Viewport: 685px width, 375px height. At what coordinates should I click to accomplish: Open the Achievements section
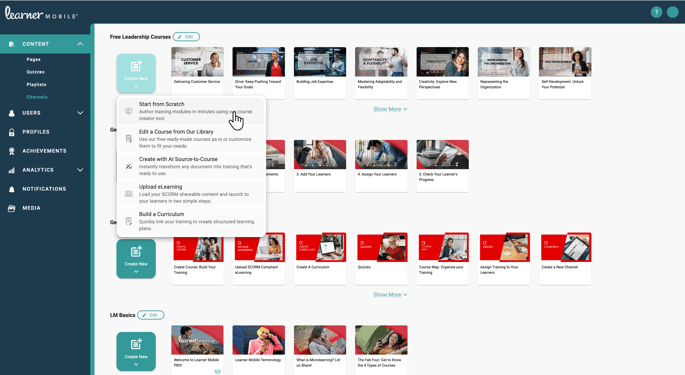pos(44,151)
